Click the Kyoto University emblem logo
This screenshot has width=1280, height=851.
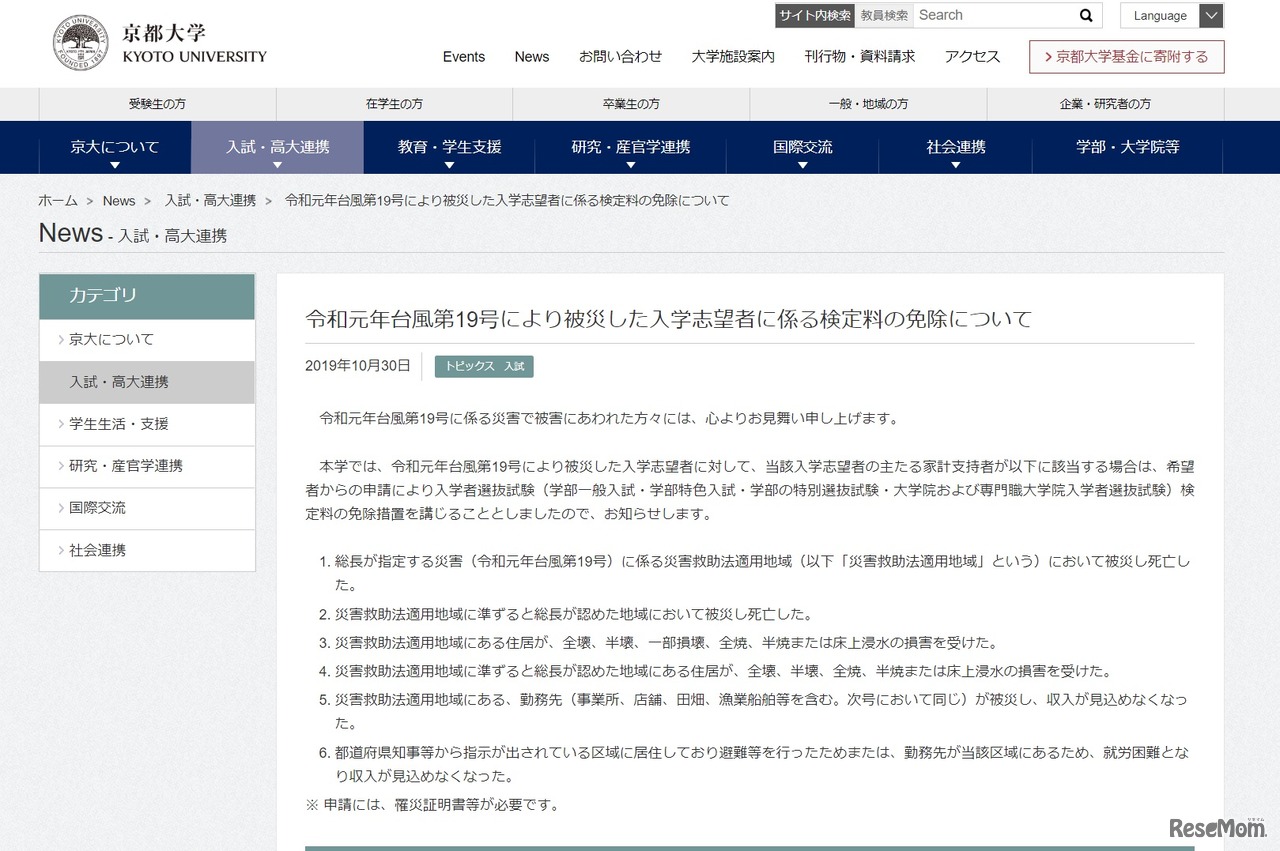[80, 40]
